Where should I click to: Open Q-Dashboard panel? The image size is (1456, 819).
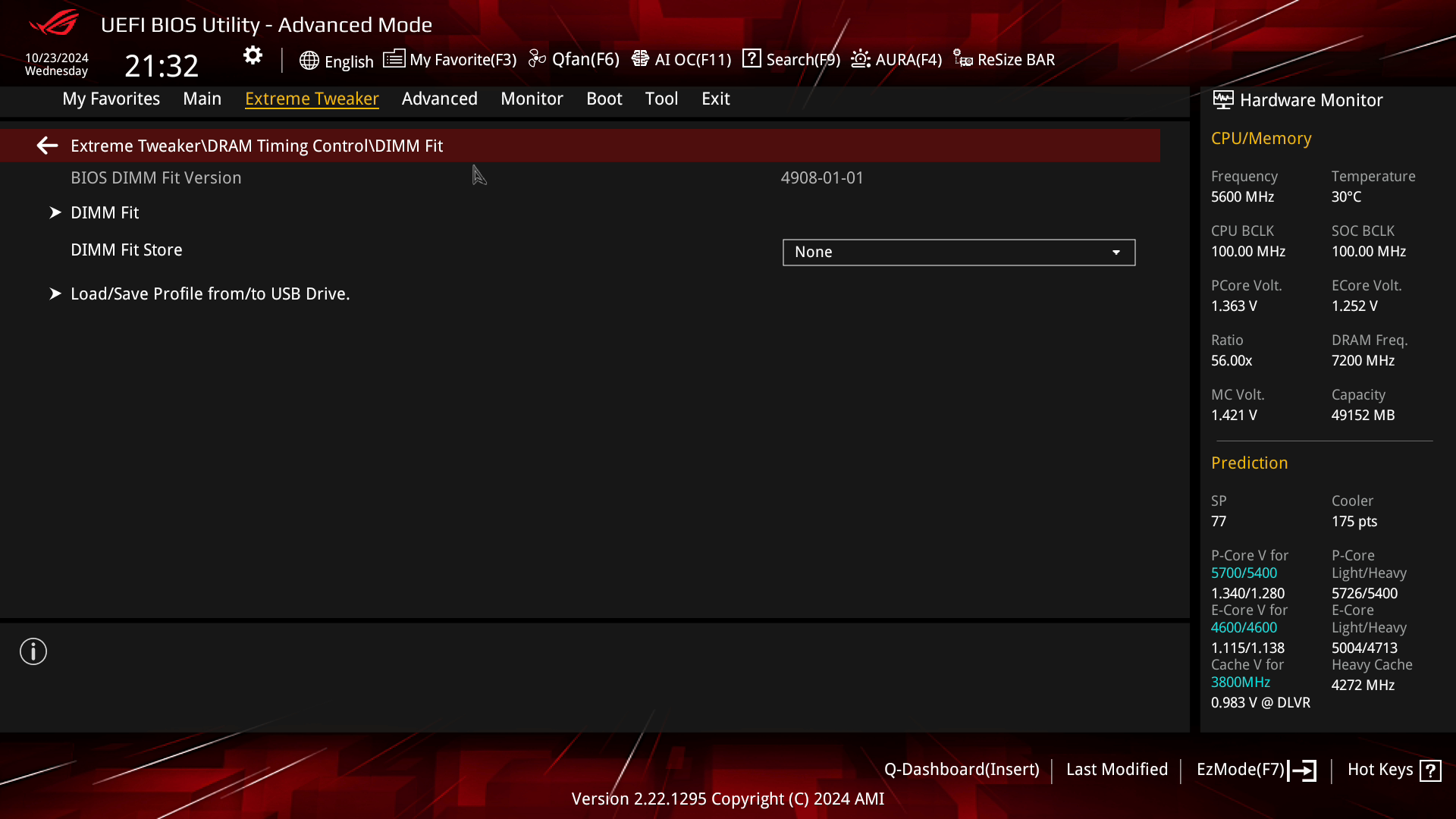[x=961, y=769]
